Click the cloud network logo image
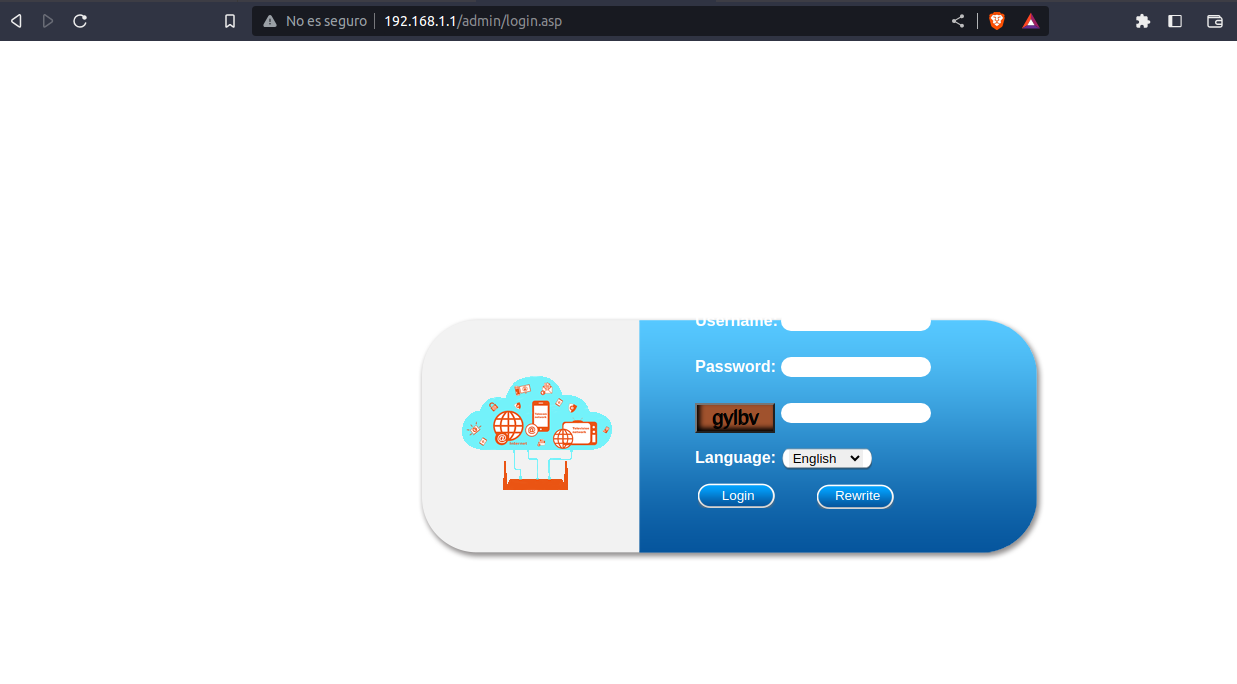 pyautogui.click(x=536, y=433)
